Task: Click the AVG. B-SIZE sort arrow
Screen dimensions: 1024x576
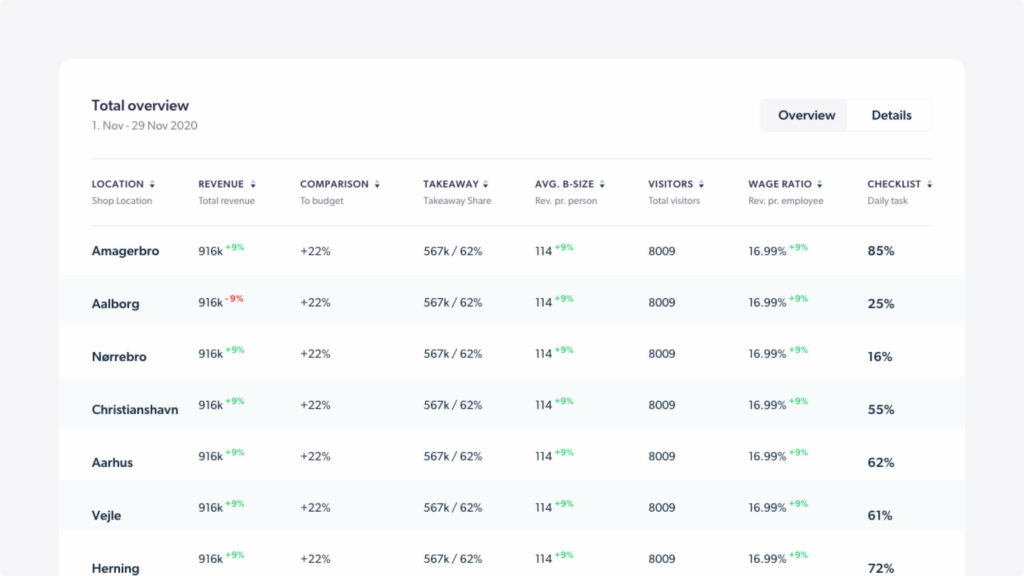Action: [x=602, y=185]
